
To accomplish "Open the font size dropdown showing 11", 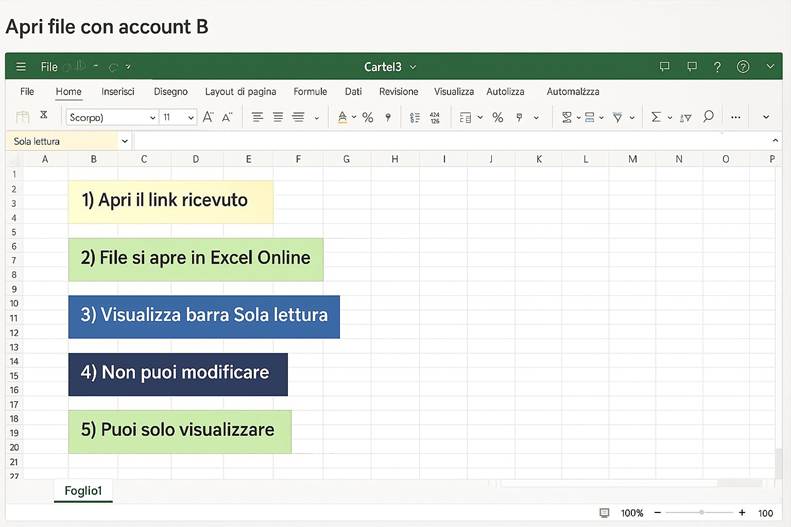I will (191, 118).
